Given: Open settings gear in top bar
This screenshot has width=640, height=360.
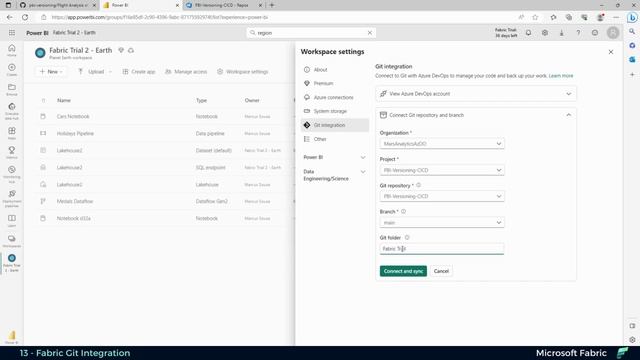Looking at the screenshot, I should (x=545, y=33).
